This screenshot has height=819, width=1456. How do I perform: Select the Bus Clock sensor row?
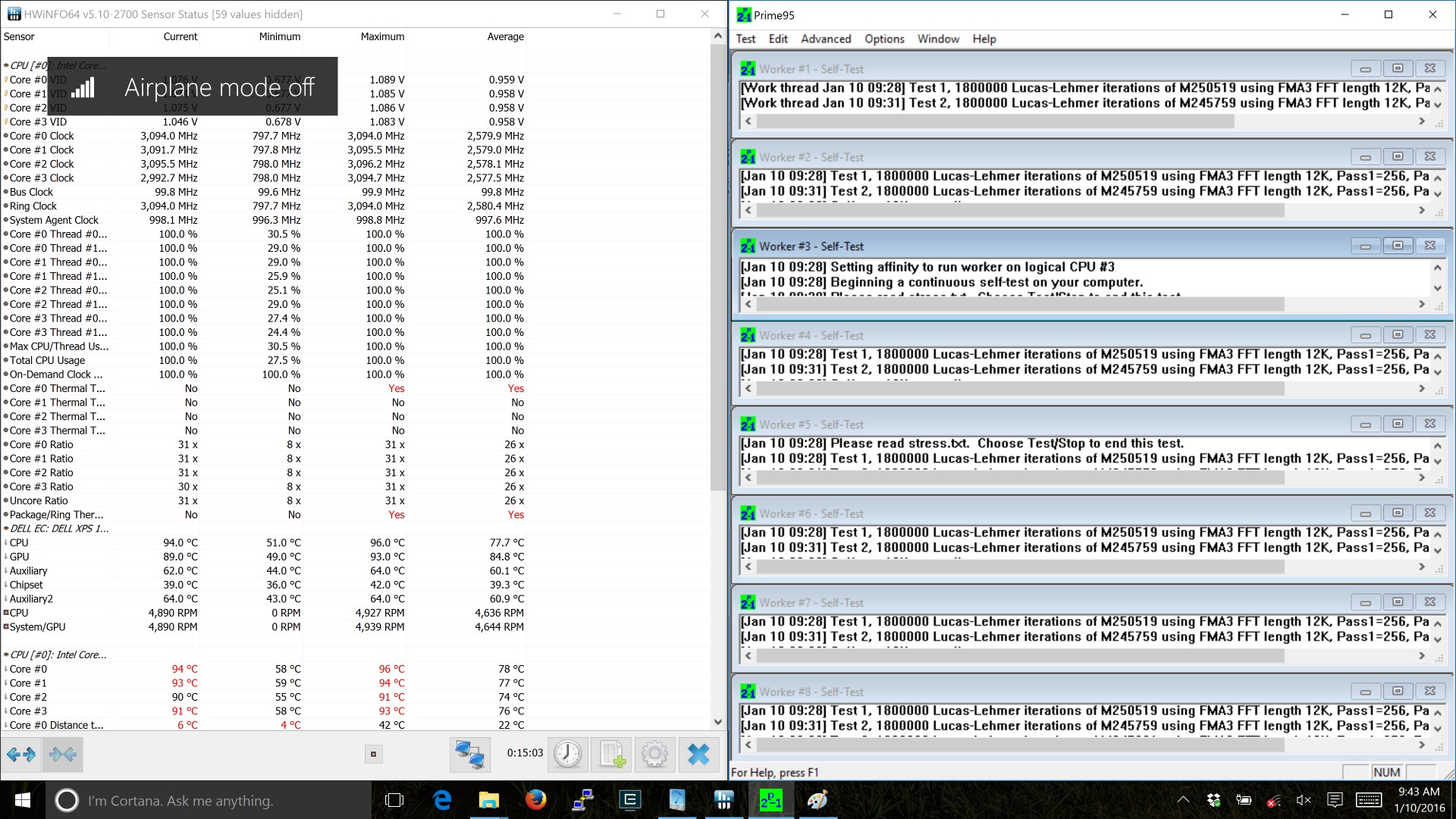pyautogui.click(x=264, y=192)
